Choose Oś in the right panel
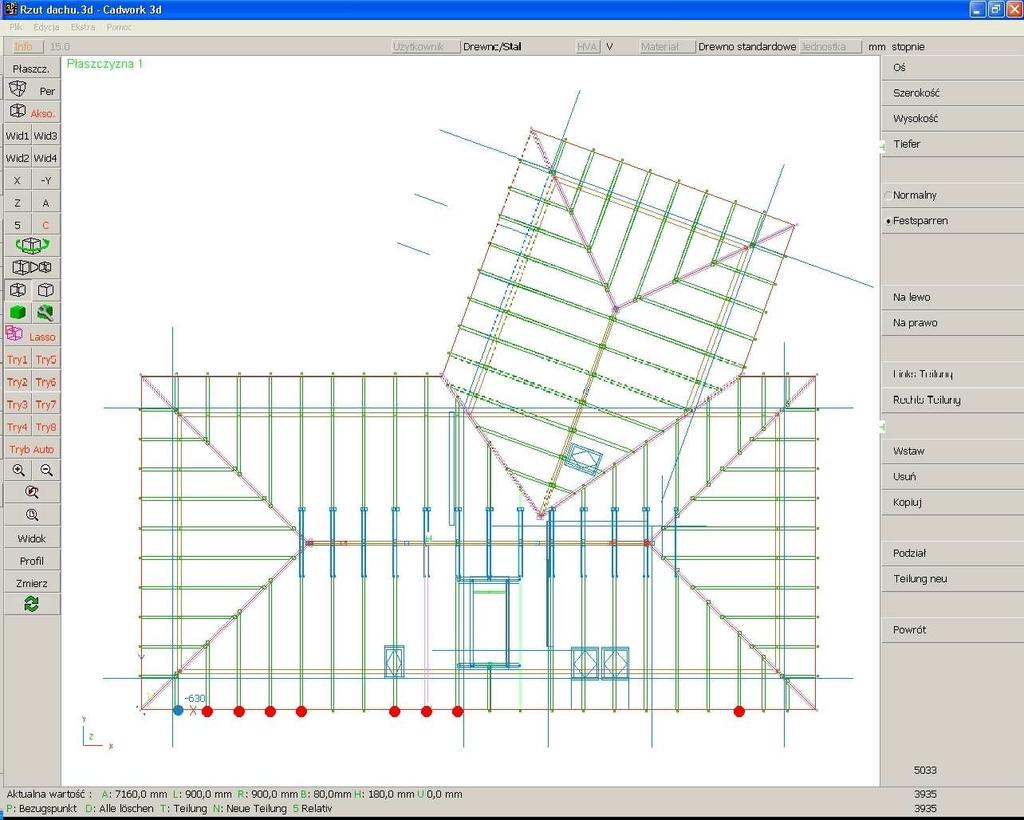This screenshot has height=820, width=1024. coord(953,67)
